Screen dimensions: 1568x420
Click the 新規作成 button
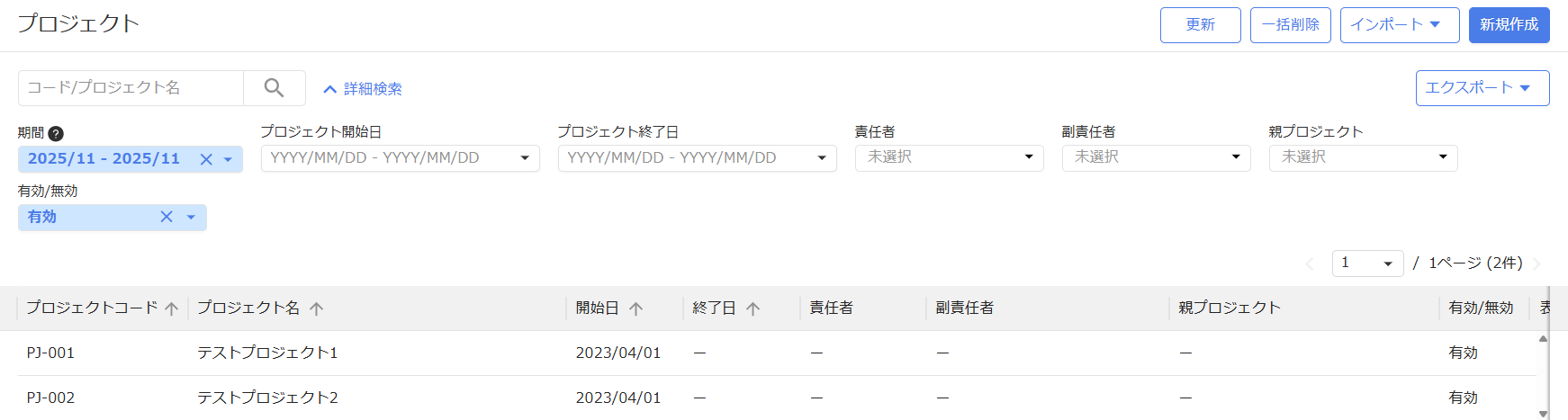[x=1509, y=25]
